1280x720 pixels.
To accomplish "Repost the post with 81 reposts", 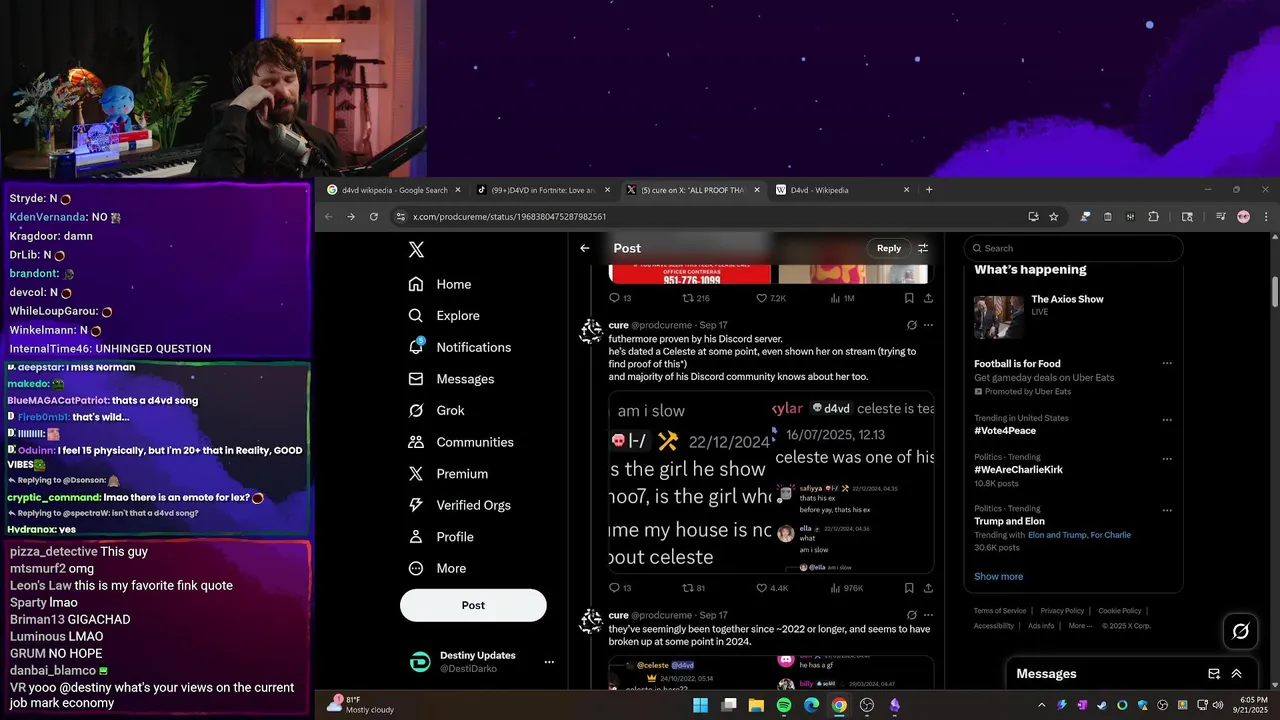I will pos(694,588).
